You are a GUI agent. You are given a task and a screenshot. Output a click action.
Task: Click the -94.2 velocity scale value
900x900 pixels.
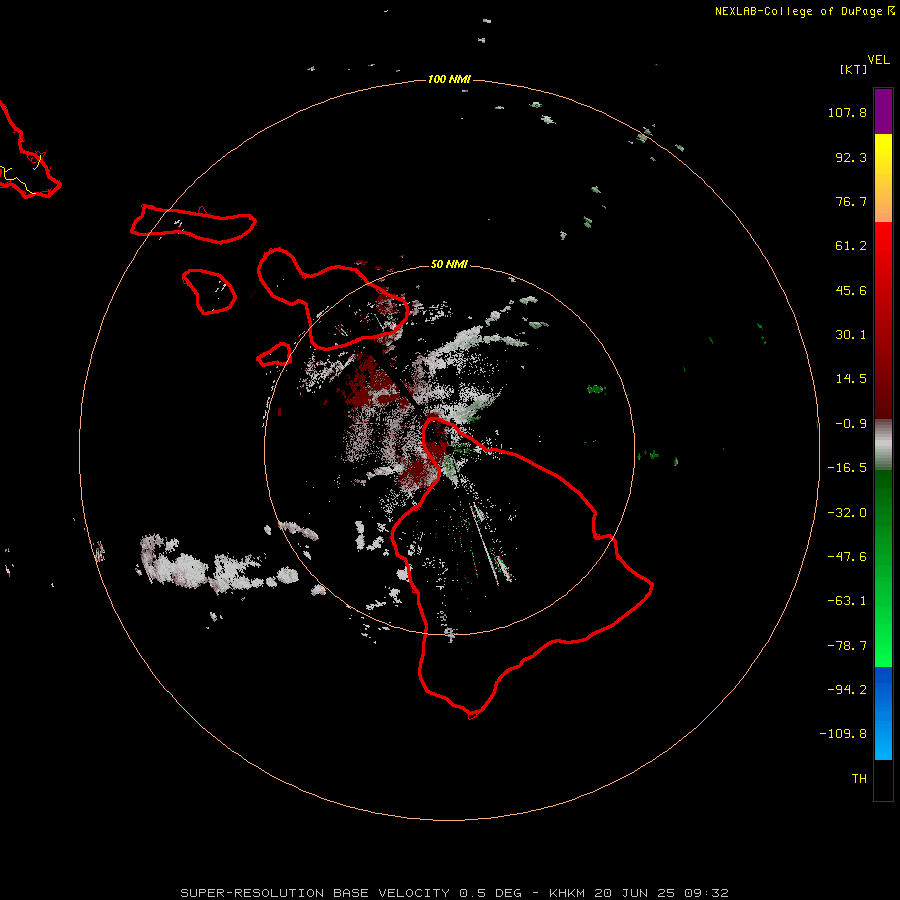point(847,690)
